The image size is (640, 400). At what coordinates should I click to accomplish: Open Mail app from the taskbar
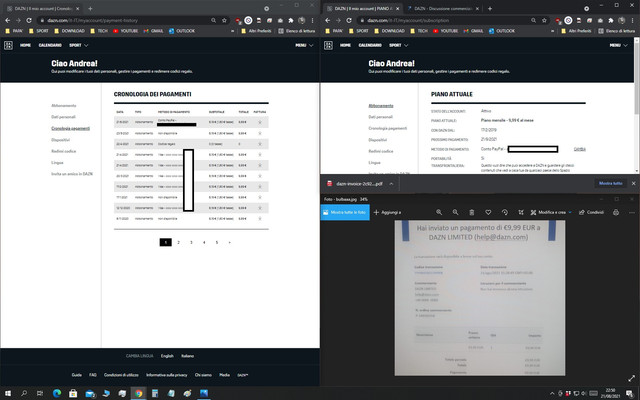click(90, 393)
